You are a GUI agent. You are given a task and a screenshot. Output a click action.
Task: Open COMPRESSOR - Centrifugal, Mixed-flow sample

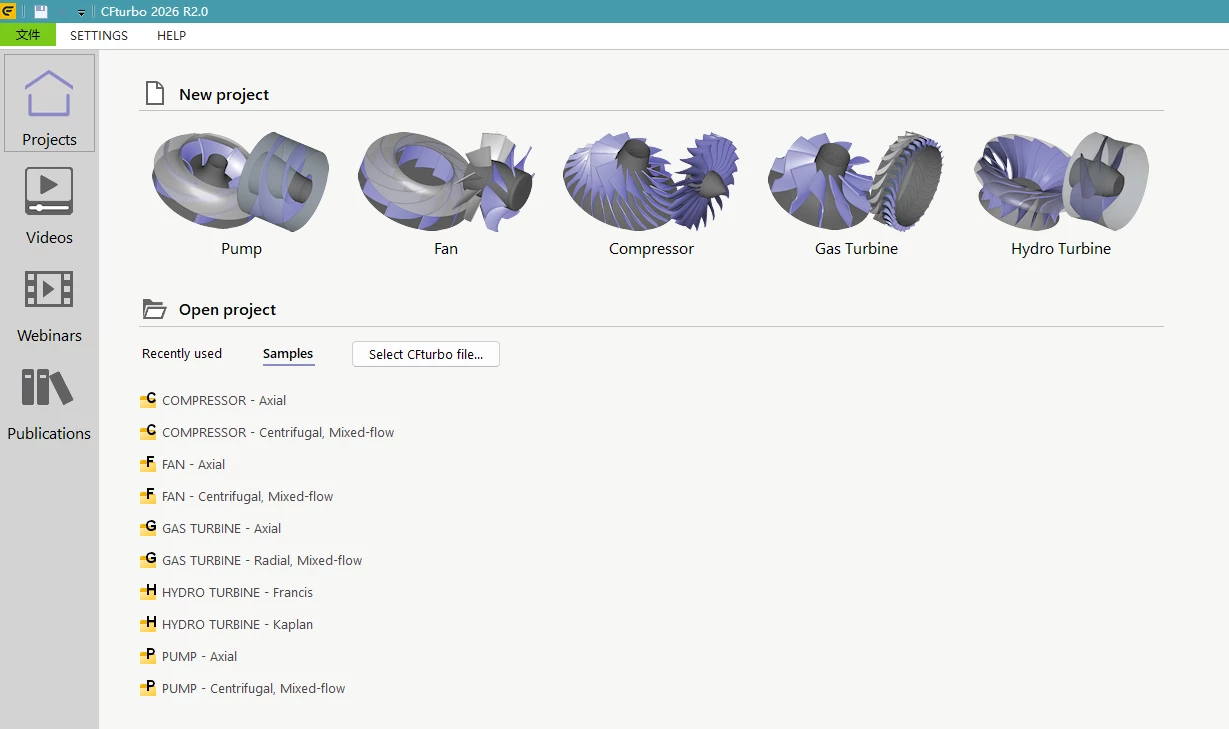pos(267,432)
